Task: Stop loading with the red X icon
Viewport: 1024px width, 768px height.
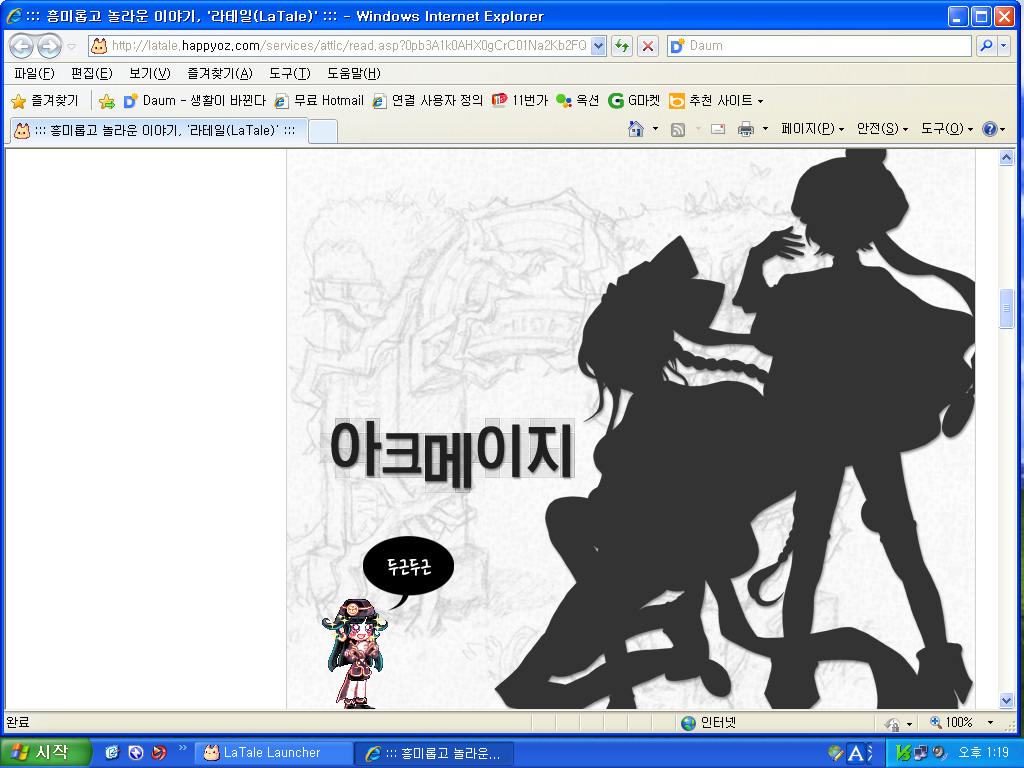Action: [x=648, y=46]
